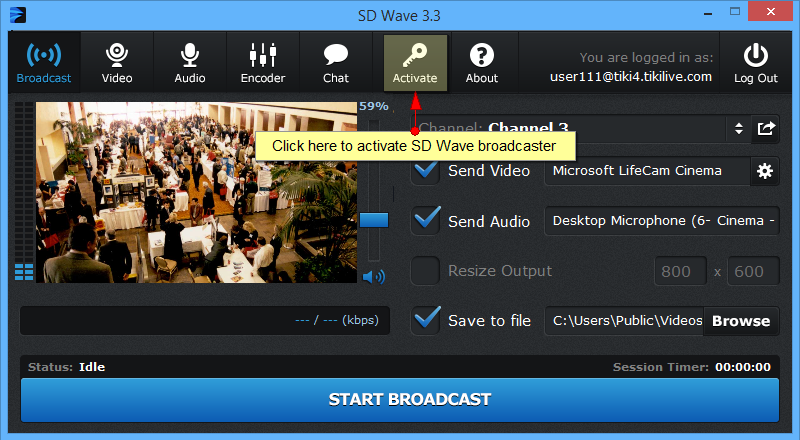
Task: Click the Browse button
Action: click(741, 321)
